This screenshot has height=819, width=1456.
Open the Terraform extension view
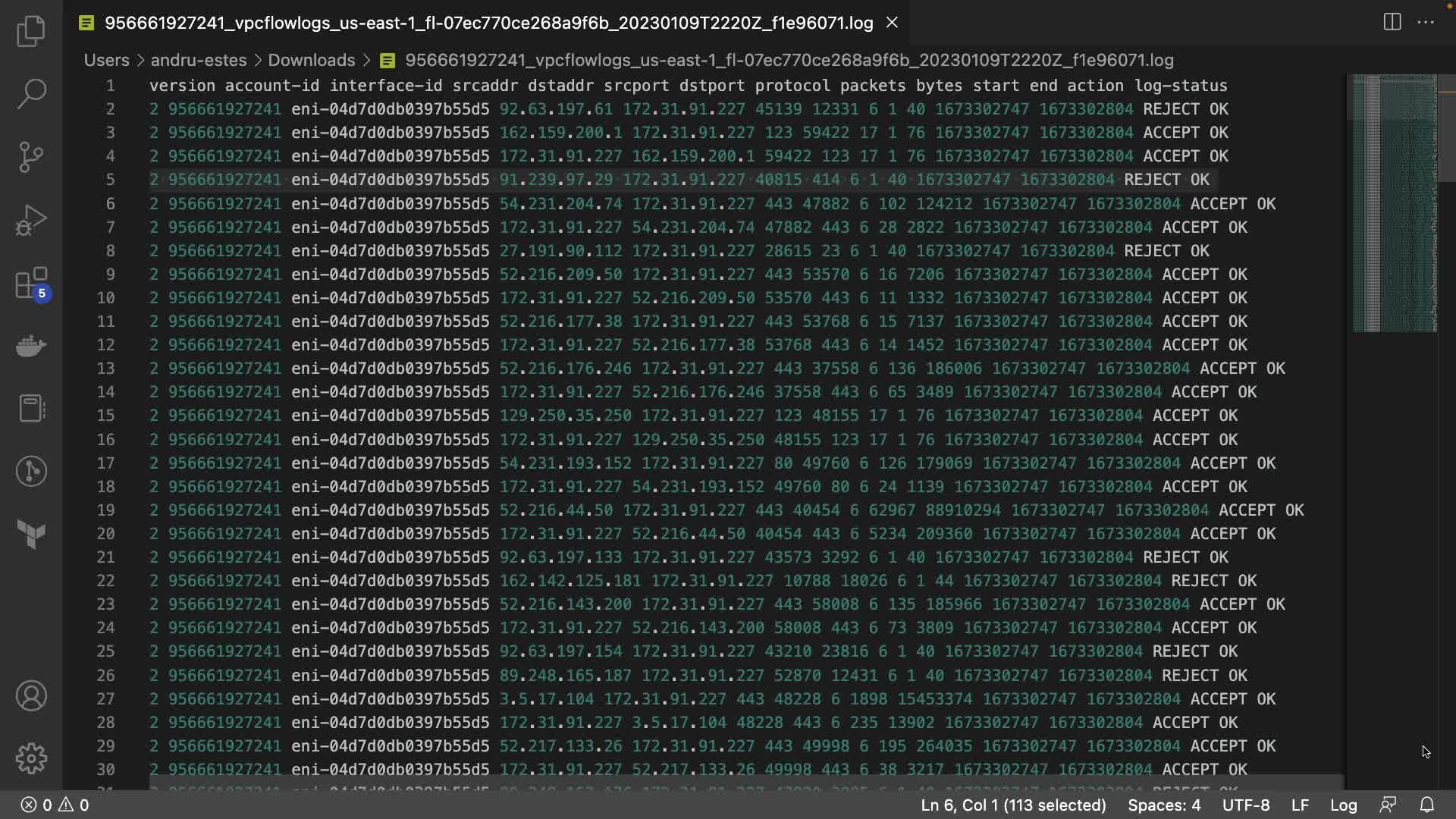click(31, 534)
